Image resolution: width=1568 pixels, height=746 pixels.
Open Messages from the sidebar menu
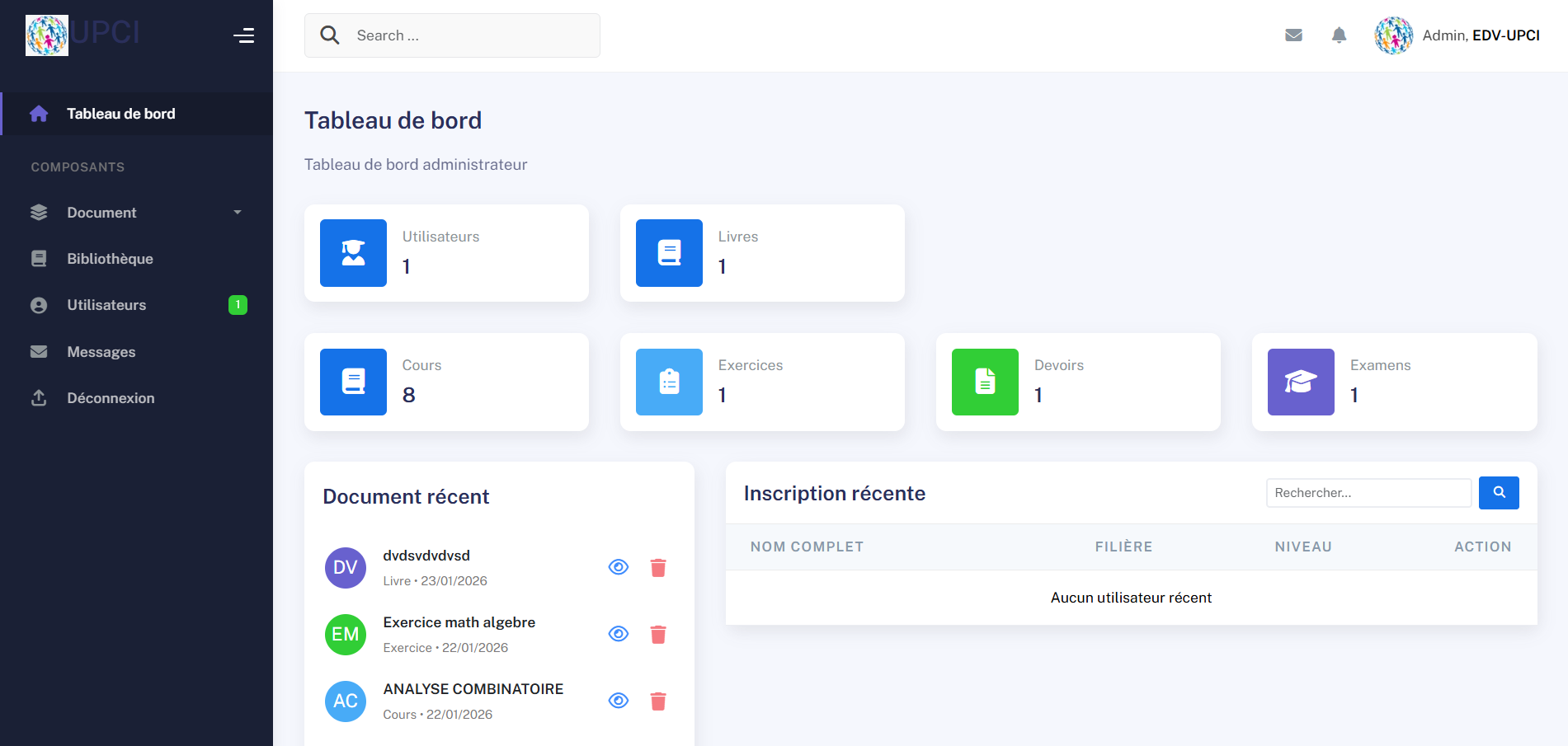[101, 351]
